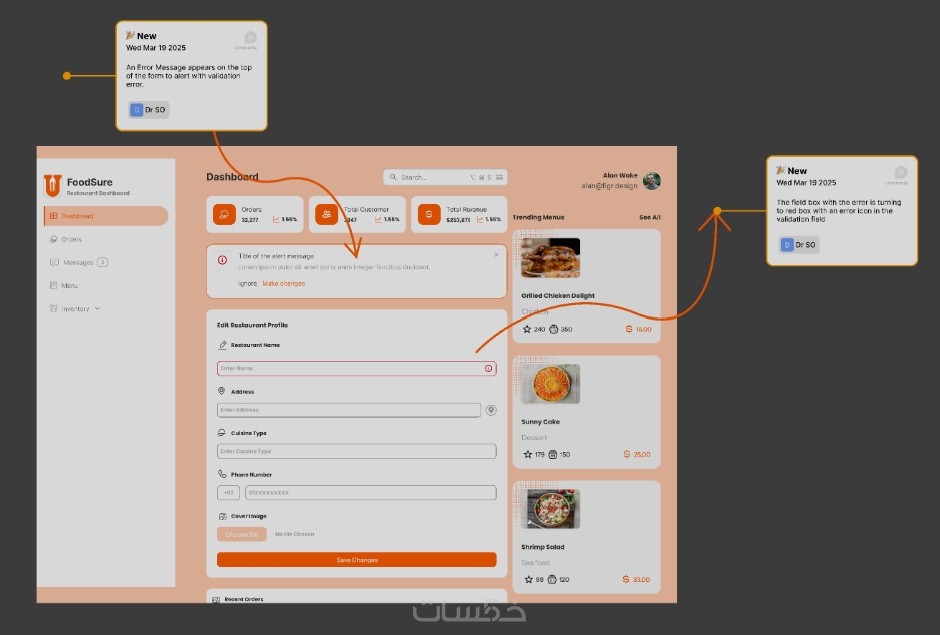Focus the phone number input field
Screen dimensions: 940x635
click(x=370, y=492)
